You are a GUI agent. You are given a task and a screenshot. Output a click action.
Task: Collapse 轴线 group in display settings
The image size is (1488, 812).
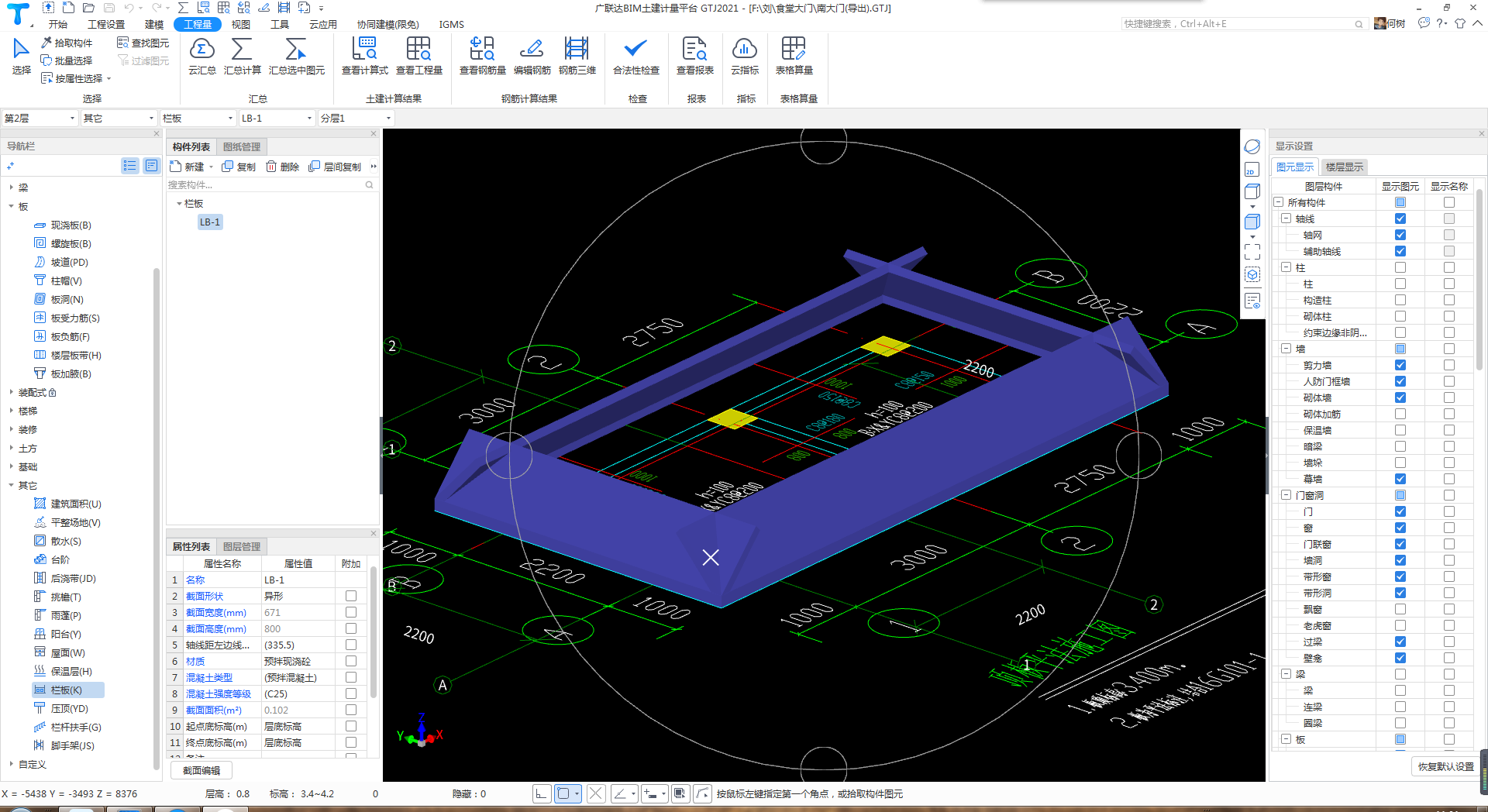tap(1286, 218)
